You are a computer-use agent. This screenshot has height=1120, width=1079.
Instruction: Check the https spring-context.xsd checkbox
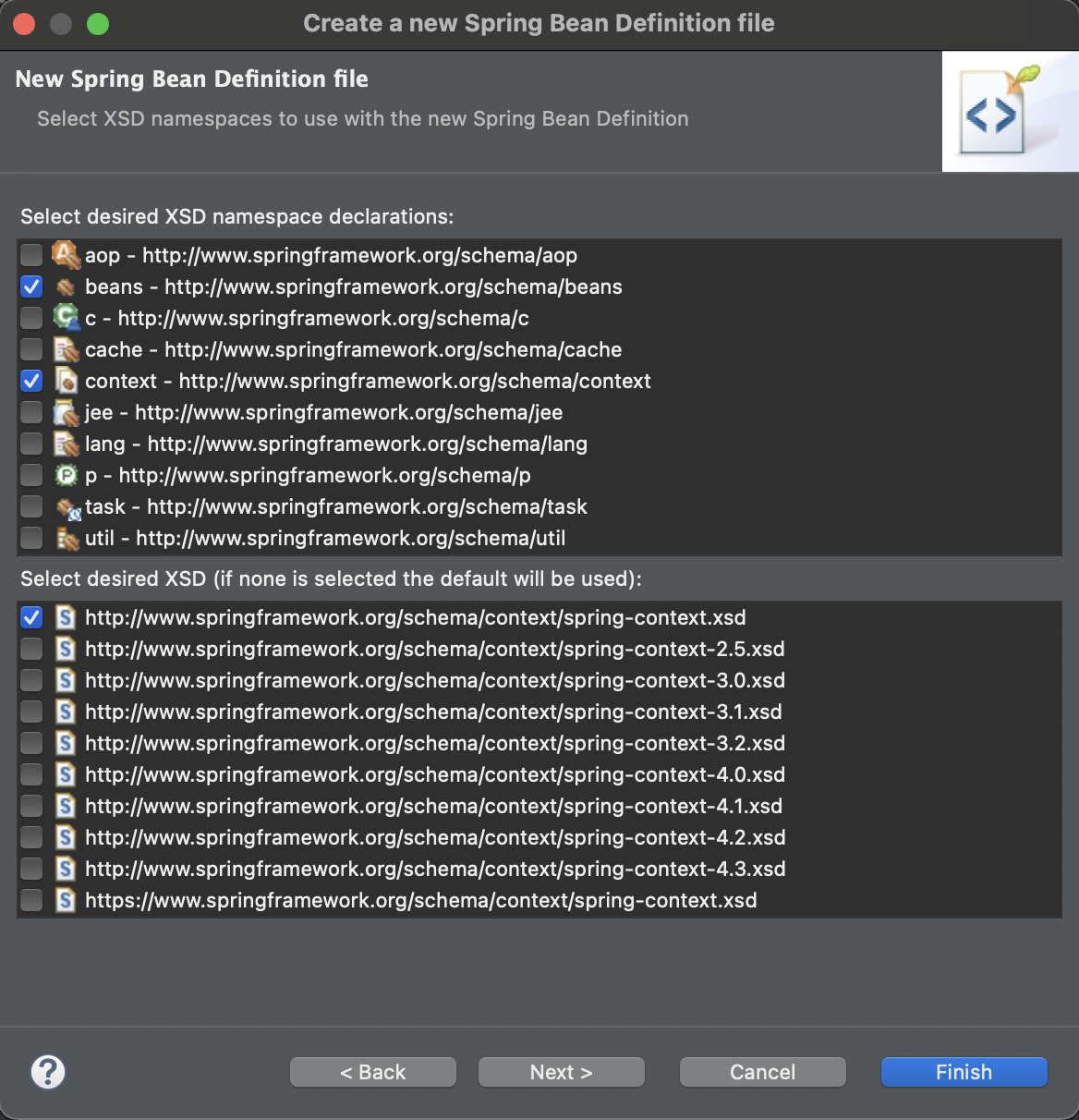[x=31, y=900]
